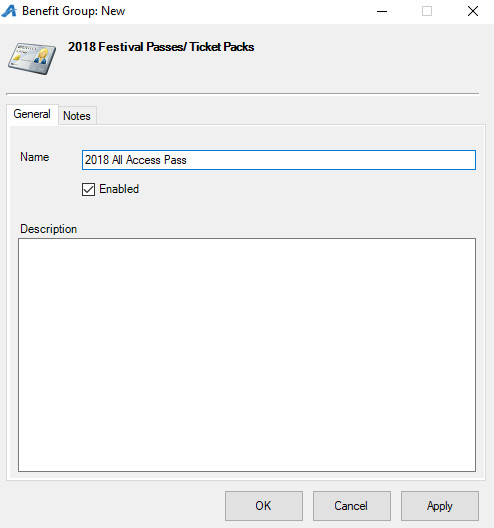
Task: Click the Description label
Action: pos(48,229)
